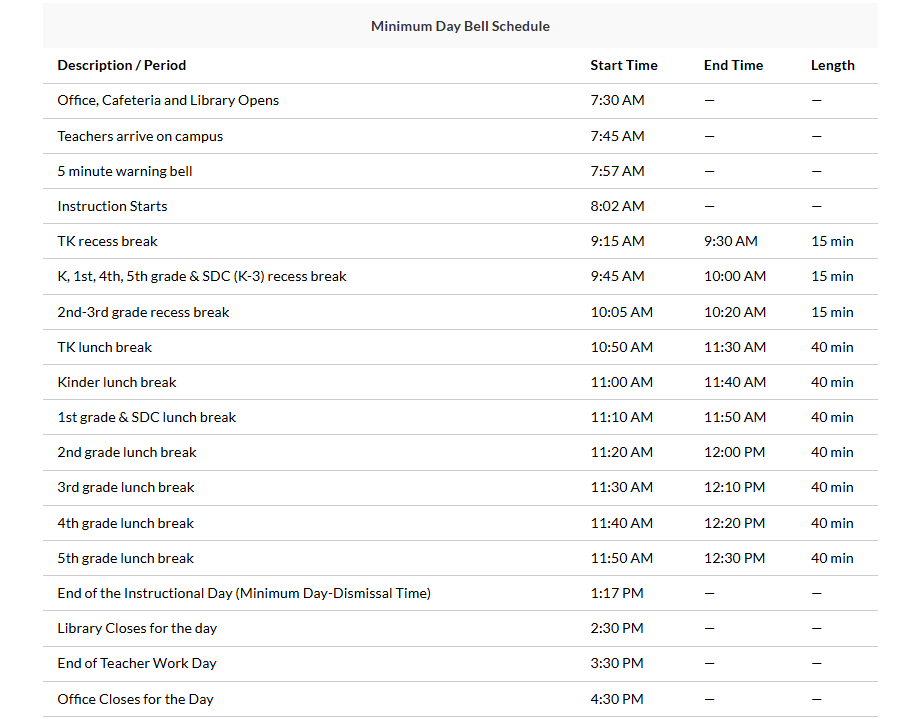The width and height of the screenshot is (919, 719).
Task: Select the Kinder lunch break label
Action: 117,382
